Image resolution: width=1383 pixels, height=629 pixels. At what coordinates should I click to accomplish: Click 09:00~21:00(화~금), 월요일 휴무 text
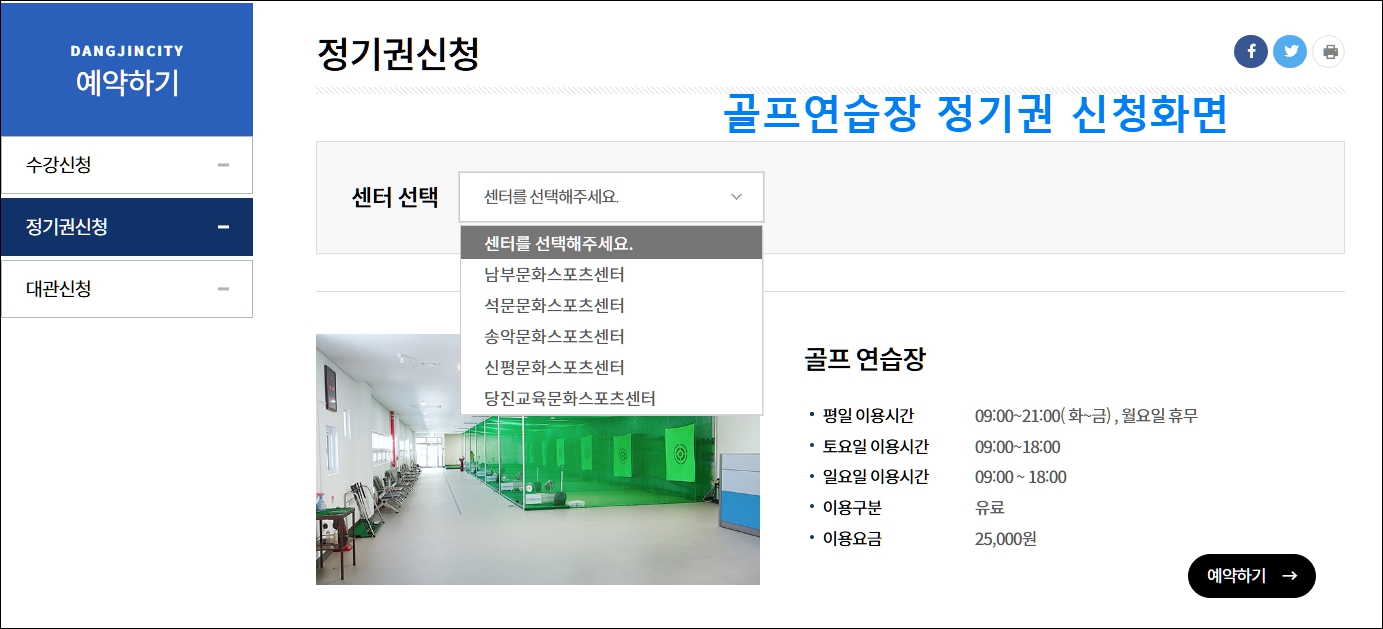[1086, 416]
